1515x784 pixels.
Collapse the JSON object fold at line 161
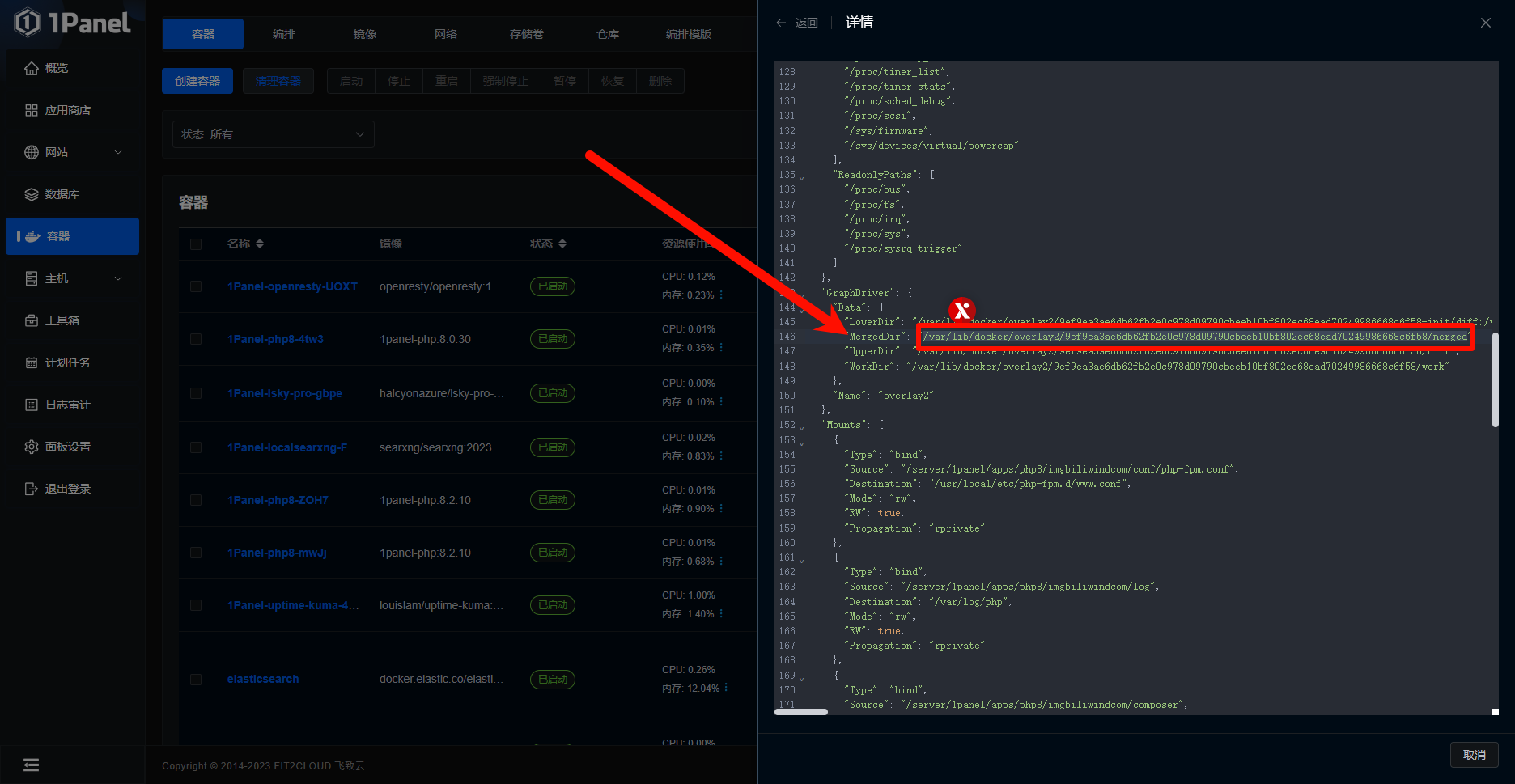[802, 559]
